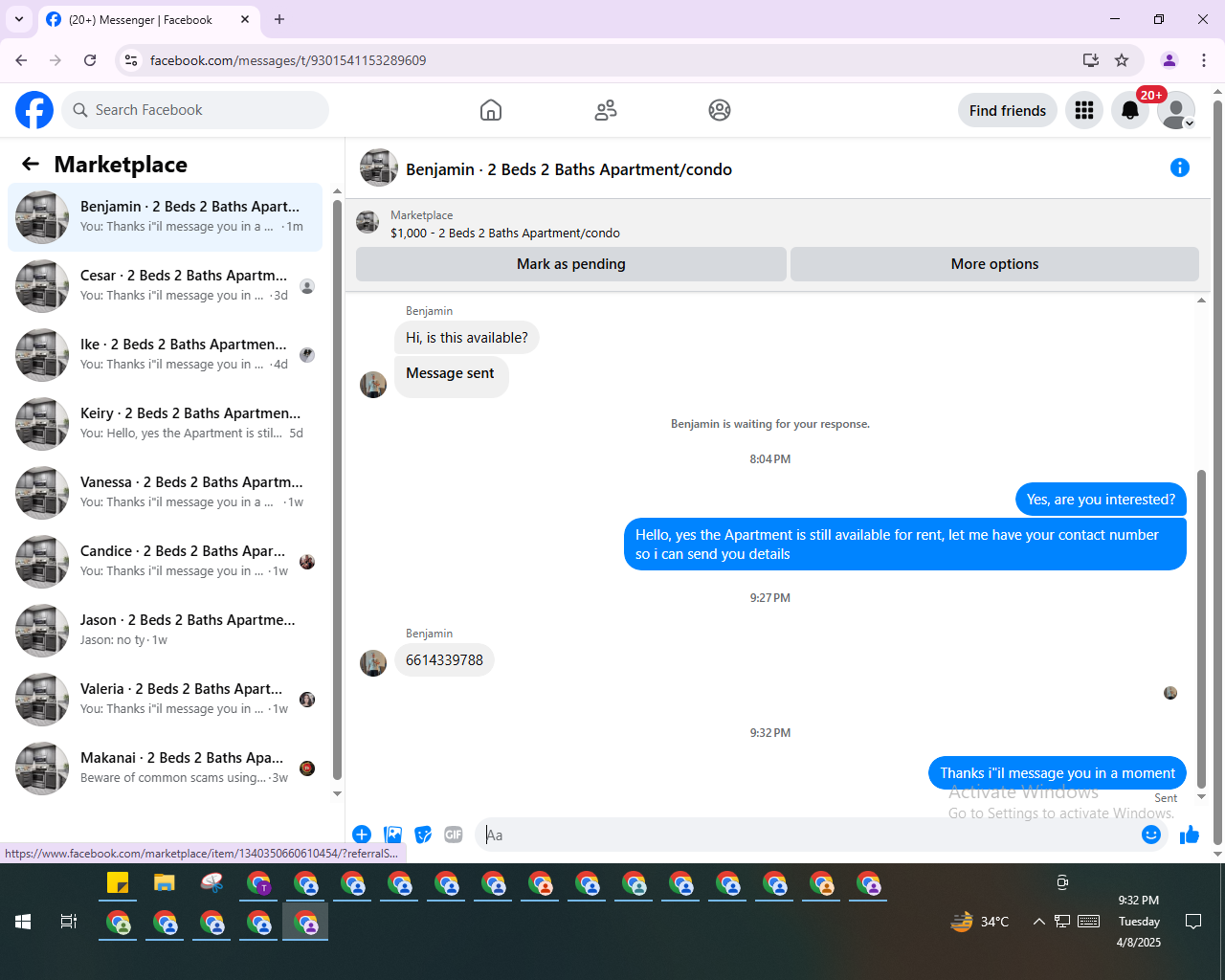Show hidden system tray icons
Viewport: 1225px width, 980px height.
click(1038, 922)
